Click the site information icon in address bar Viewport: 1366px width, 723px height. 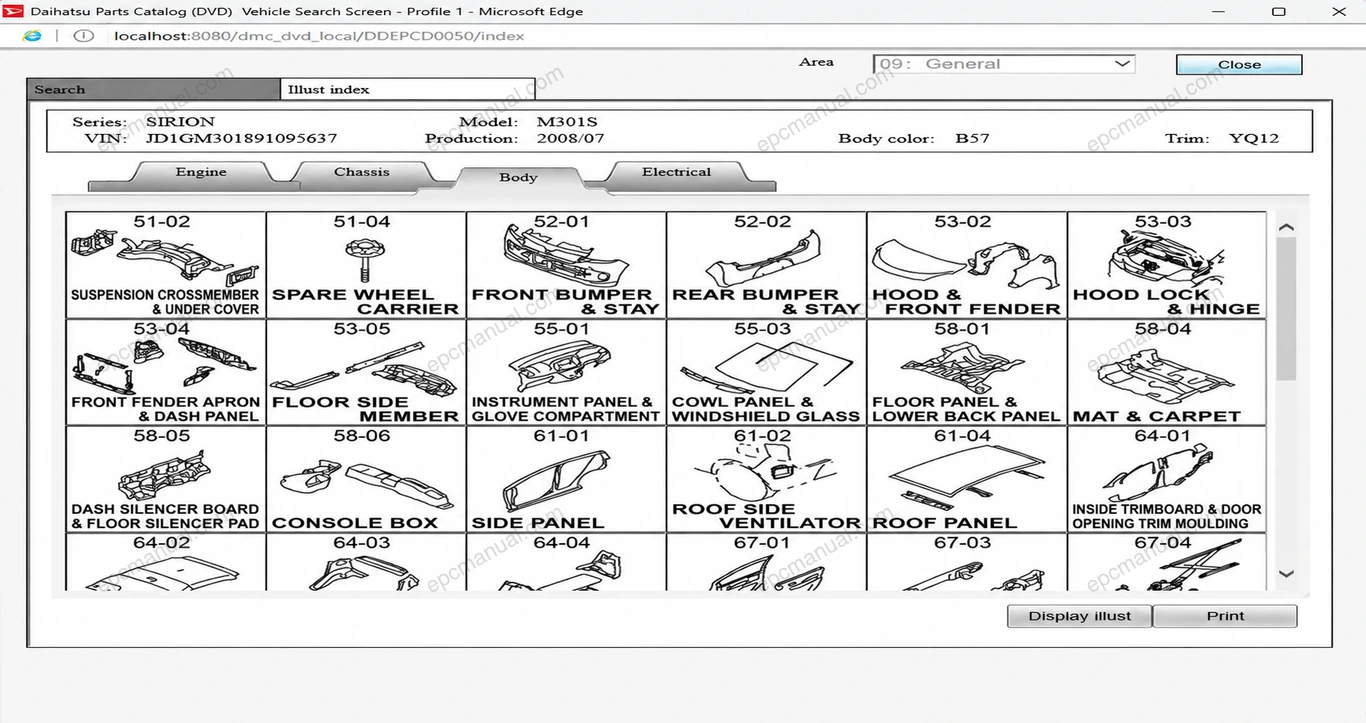84,36
